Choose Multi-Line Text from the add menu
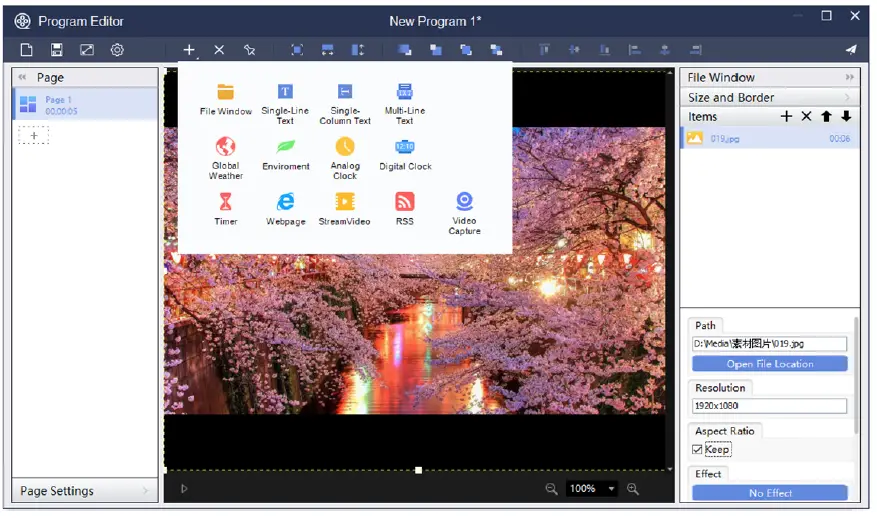 tap(405, 93)
